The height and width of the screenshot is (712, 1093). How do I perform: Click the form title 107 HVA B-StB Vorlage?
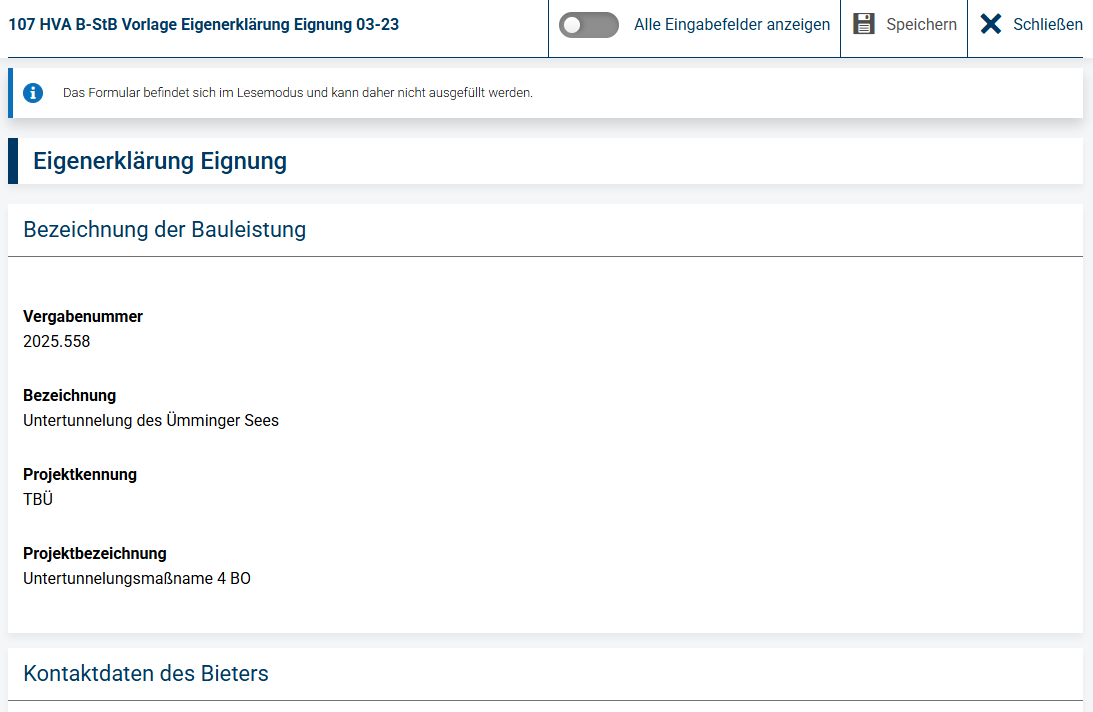[204, 24]
